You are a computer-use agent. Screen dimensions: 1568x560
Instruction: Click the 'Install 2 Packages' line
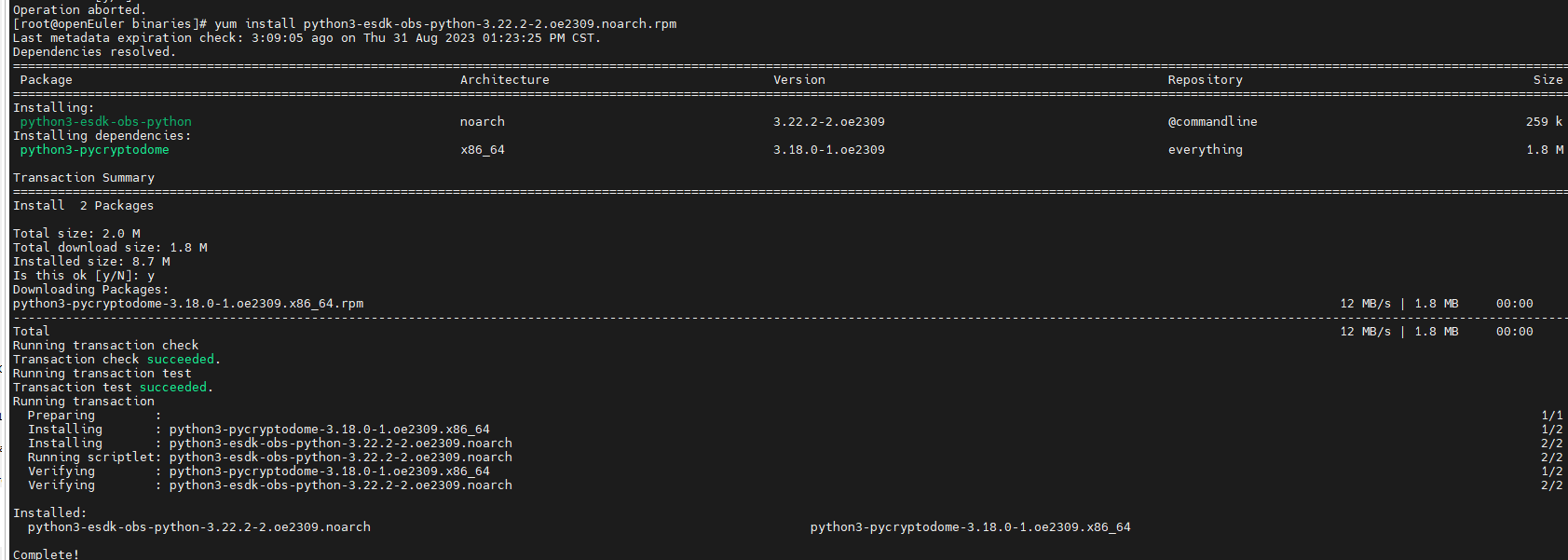pos(83,206)
